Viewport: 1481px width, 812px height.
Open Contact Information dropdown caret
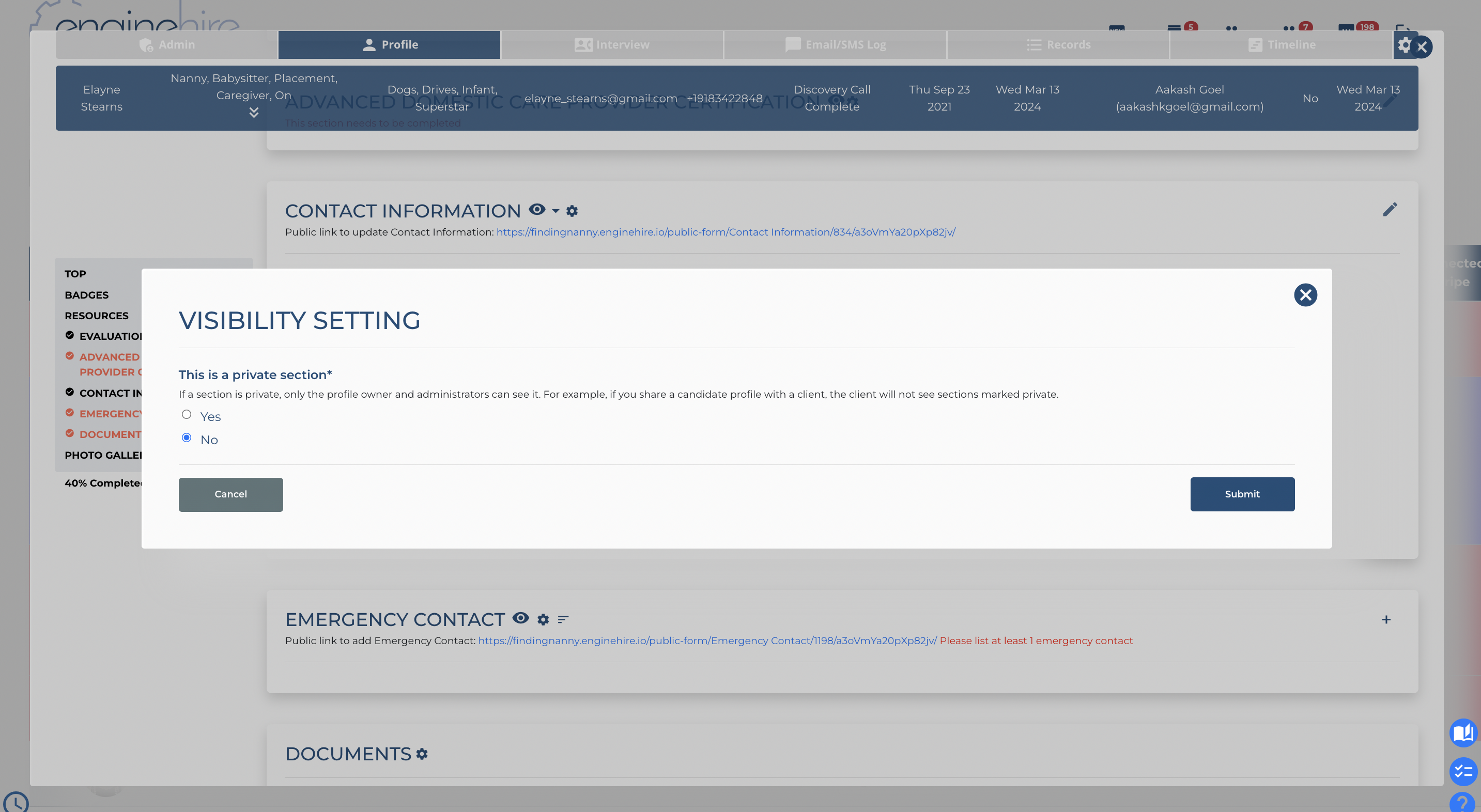coord(556,211)
